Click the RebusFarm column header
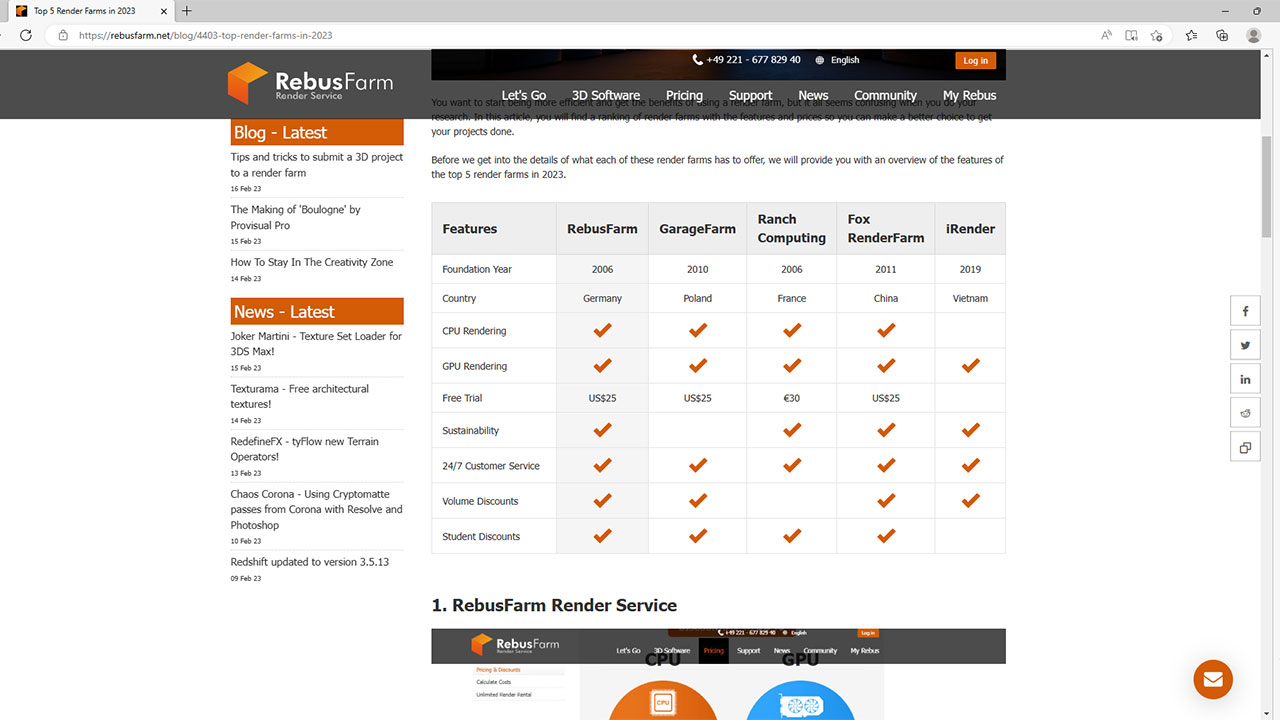The height and width of the screenshot is (720, 1280). point(602,229)
